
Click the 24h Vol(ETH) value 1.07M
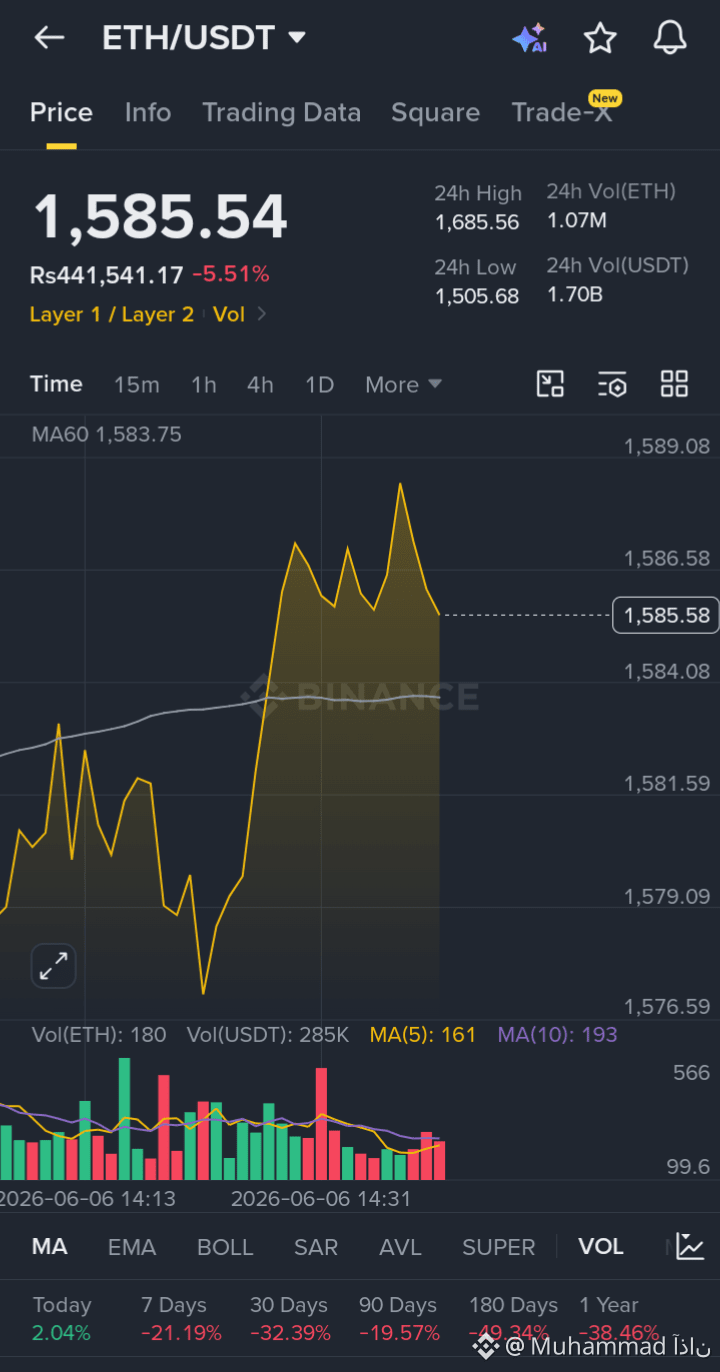[x=577, y=220]
